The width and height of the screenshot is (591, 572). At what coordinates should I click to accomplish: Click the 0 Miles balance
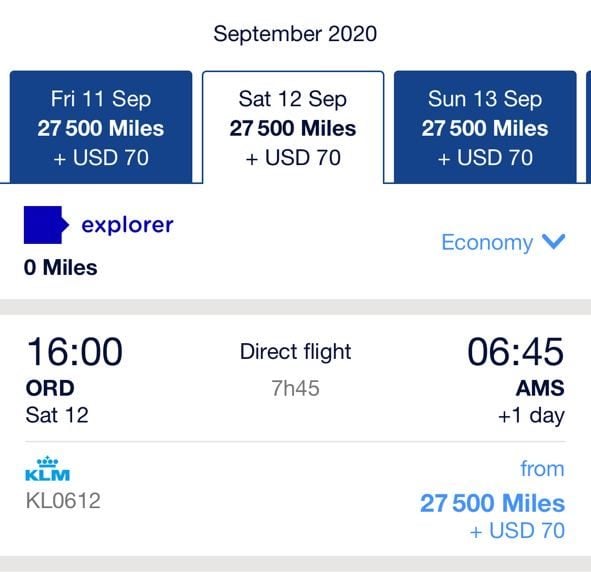point(60,268)
